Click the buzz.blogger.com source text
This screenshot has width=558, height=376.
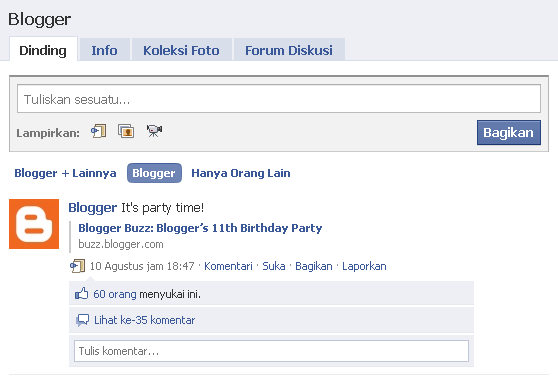121,244
